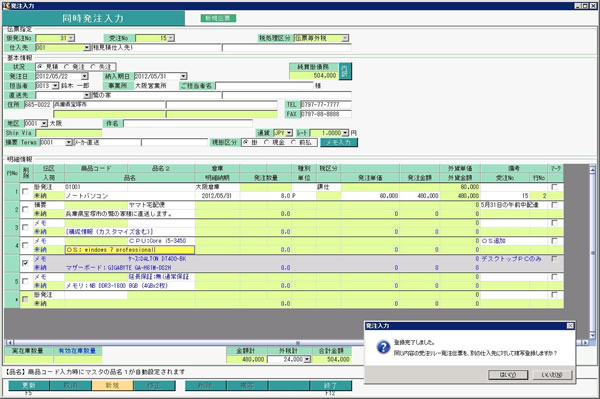Open the 直送先 dropdown
The height and width of the screenshot is (399, 600).
pyautogui.click(x=87, y=95)
